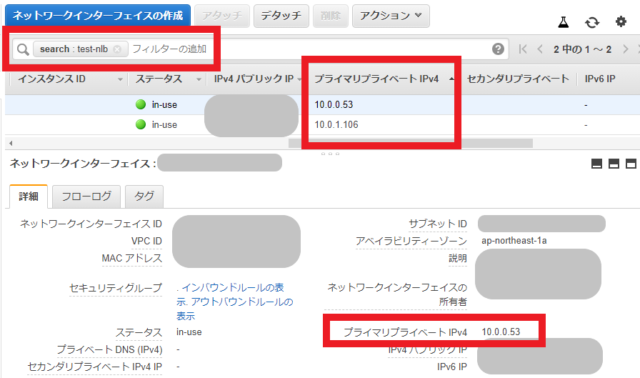The width and height of the screenshot is (640, 378).
Task: Click detail pane 10.0.0.53 primary IPv4 value
Action: coord(501,332)
